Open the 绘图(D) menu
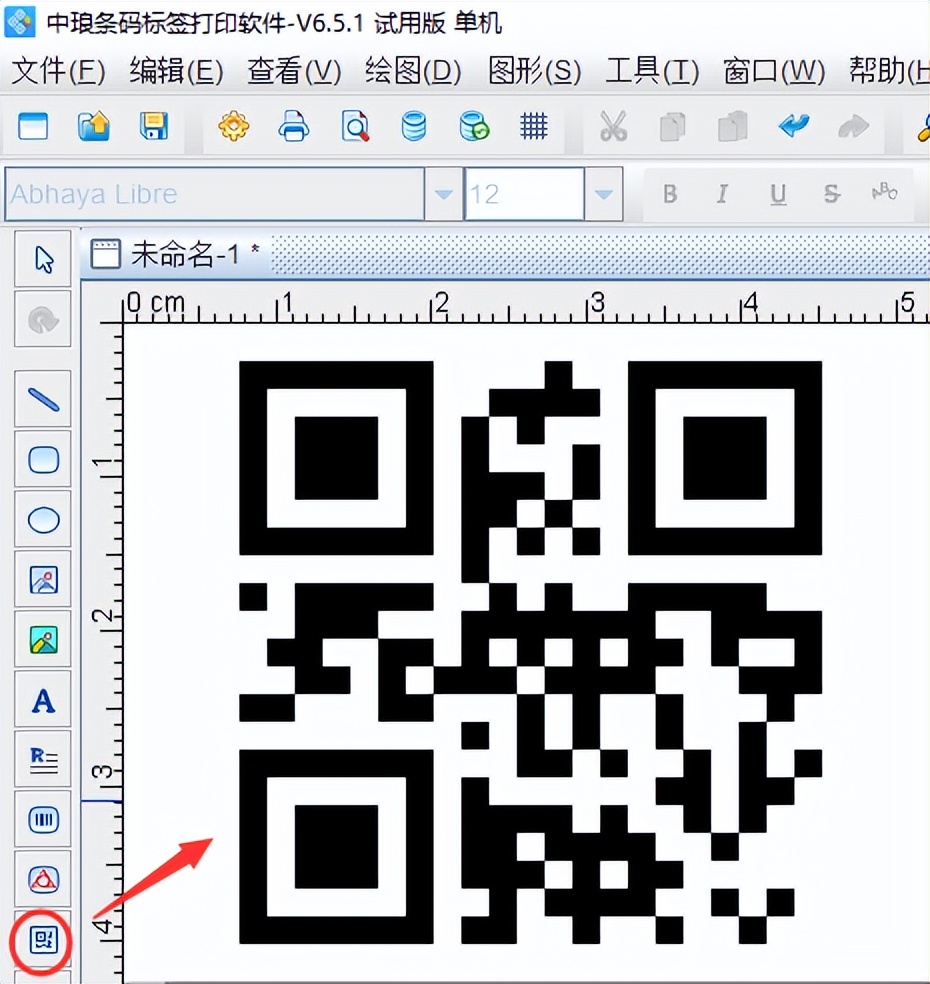930x984 pixels. point(413,70)
